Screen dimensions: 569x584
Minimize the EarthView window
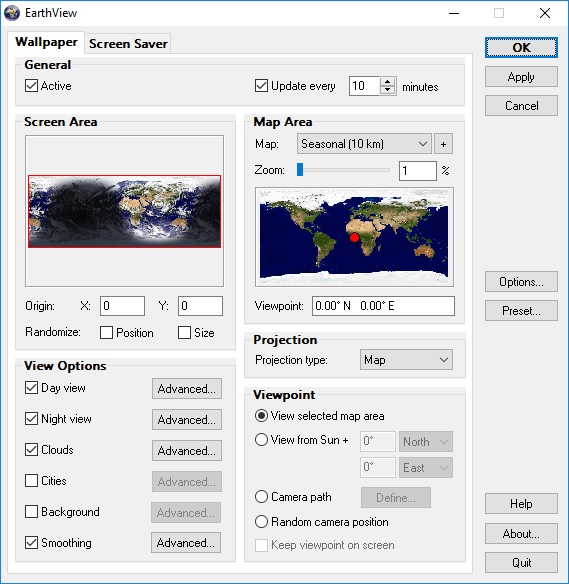tap(454, 13)
